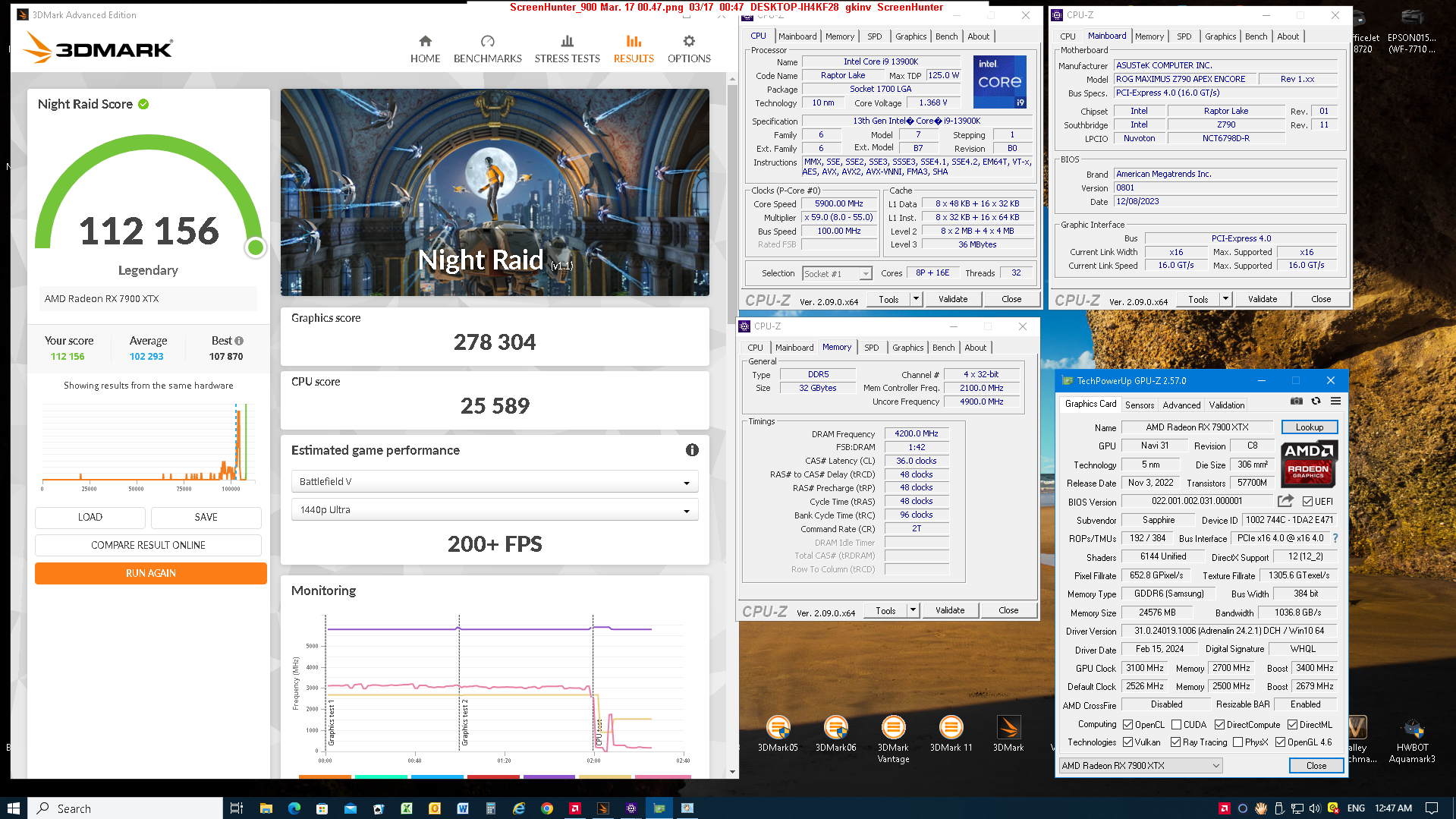The width and height of the screenshot is (1456, 819).
Task: Click the GPU-Z BIOS share/export icon
Action: (x=1285, y=501)
